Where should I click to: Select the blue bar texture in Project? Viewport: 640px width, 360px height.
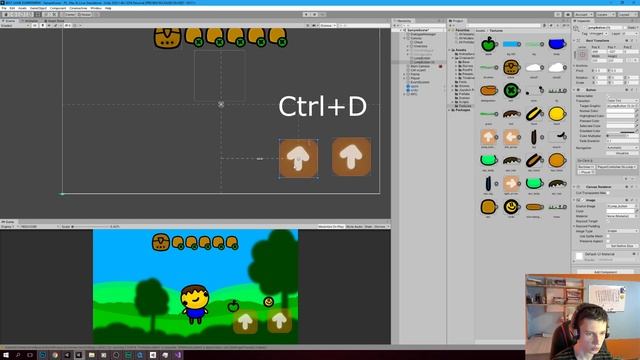coord(511,44)
